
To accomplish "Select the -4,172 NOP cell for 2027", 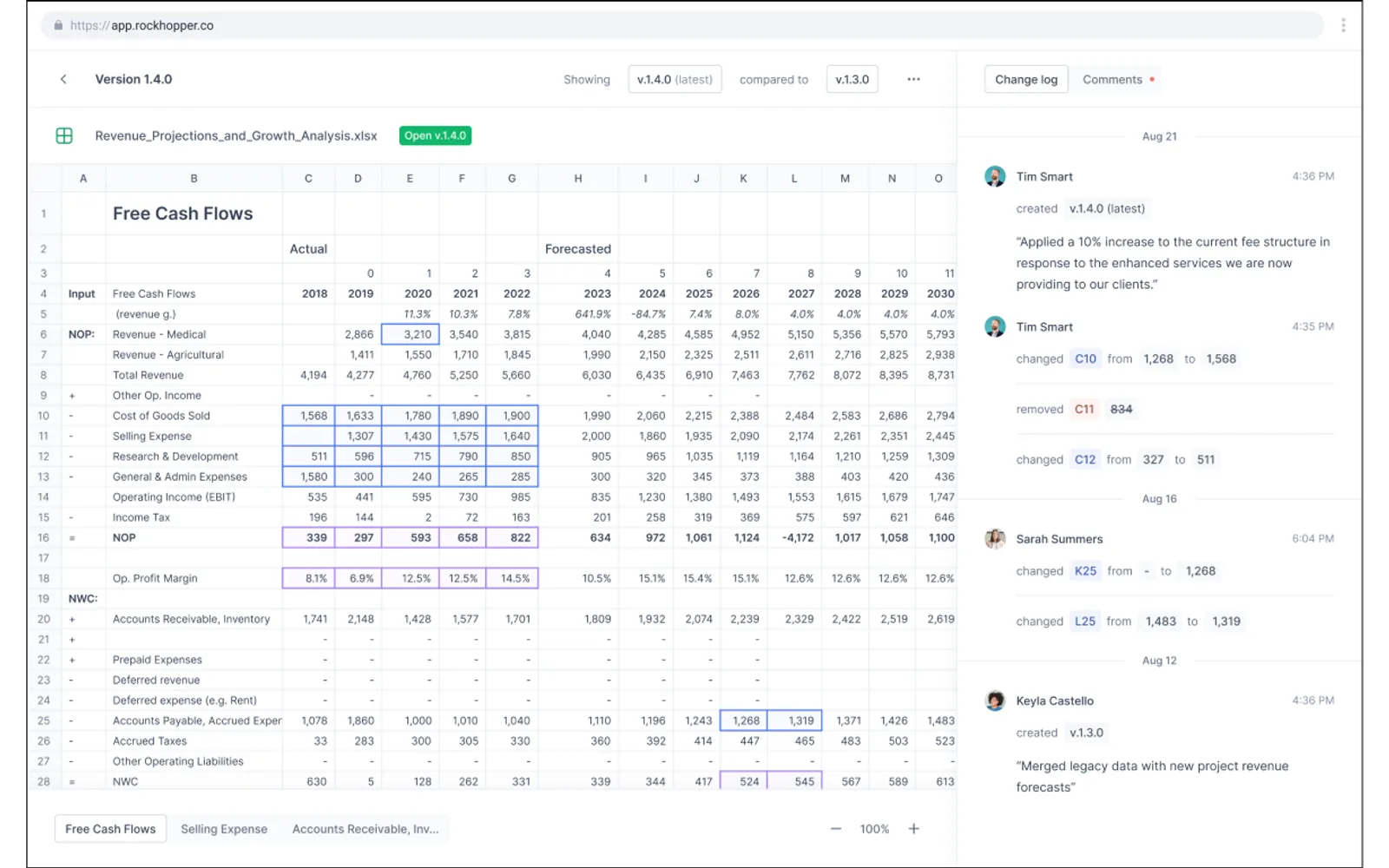I will pos(794,537).
